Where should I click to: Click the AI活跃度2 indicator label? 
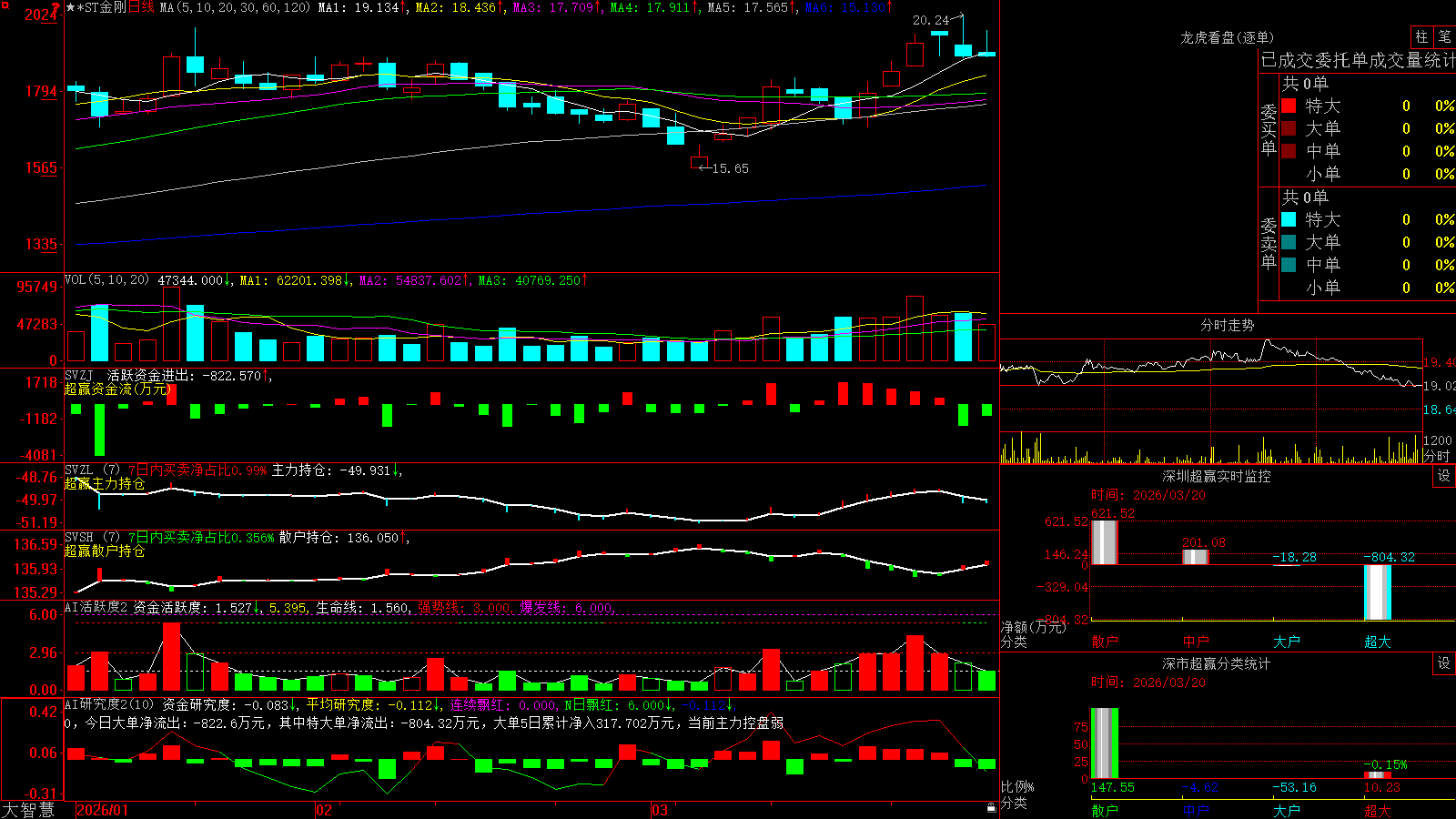point(96,607)
